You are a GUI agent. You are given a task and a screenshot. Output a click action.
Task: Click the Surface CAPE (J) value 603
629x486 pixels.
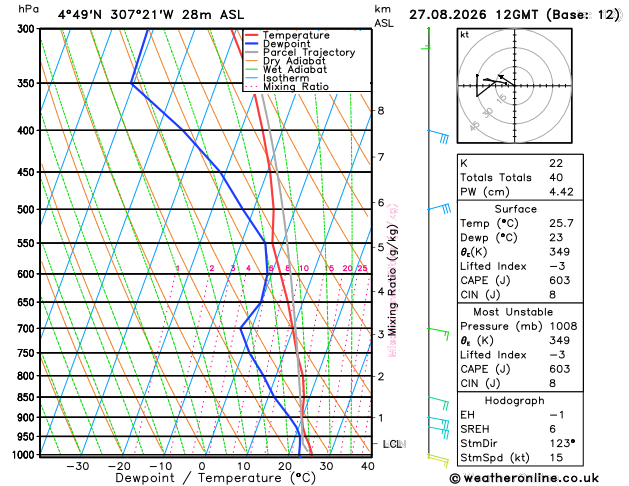560,281
